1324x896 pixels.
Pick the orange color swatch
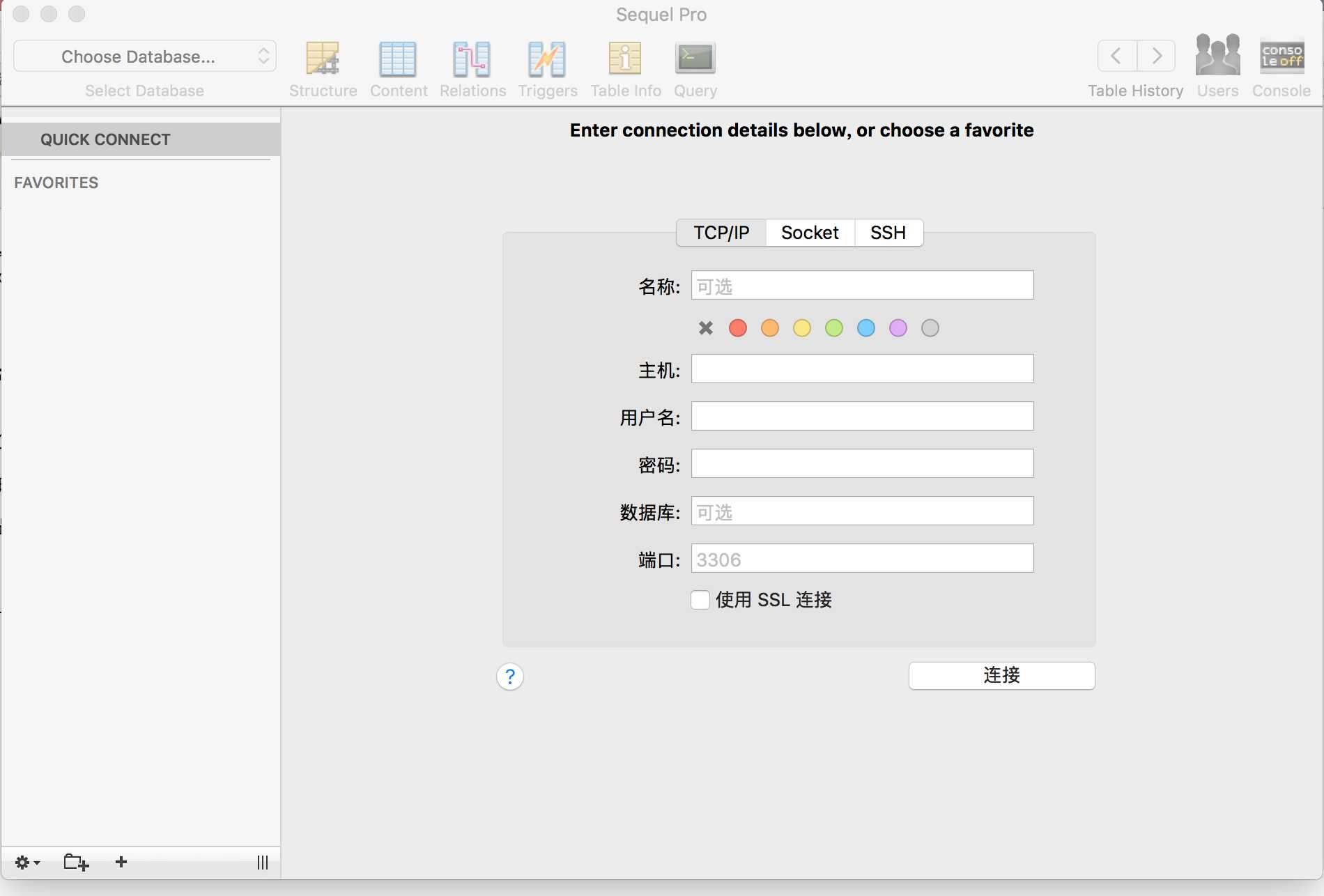[x=770, y=327]
